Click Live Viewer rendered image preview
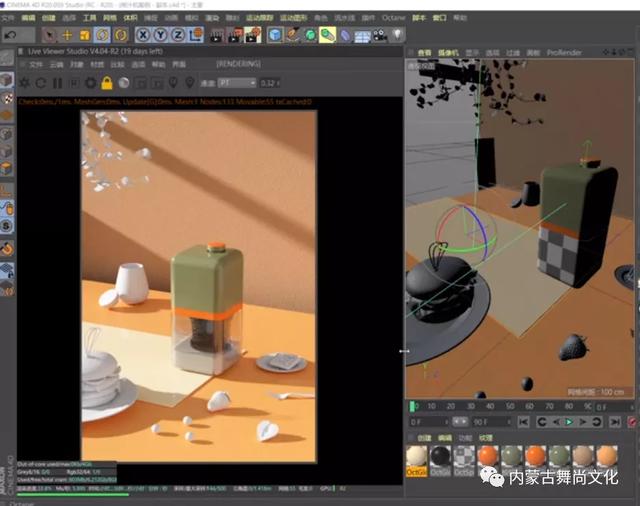The width and height of the screenshot is (640, 506). point(199,286)
